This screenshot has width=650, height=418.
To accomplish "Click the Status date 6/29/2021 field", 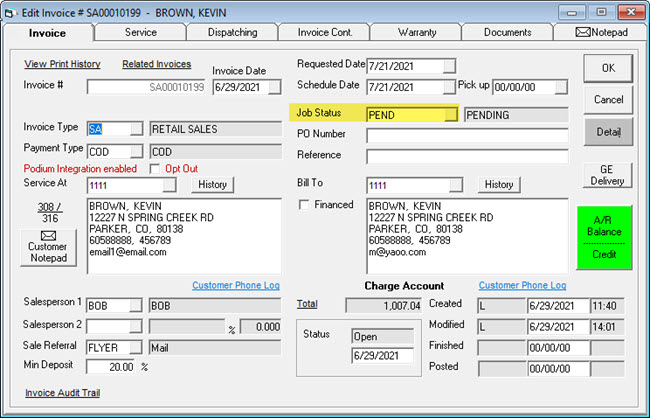I will point(382,356).
